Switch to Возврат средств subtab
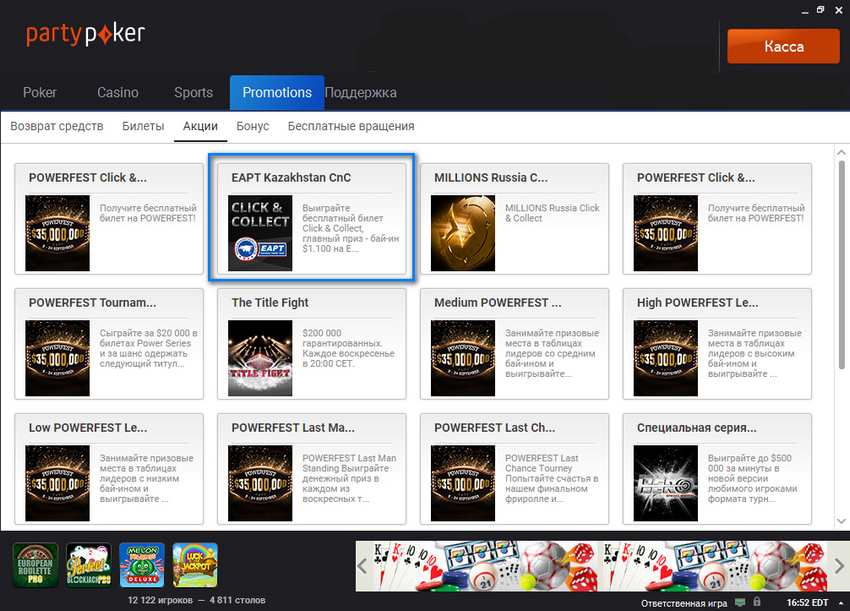This screenshot has height=611, width=850. [57, 126]
